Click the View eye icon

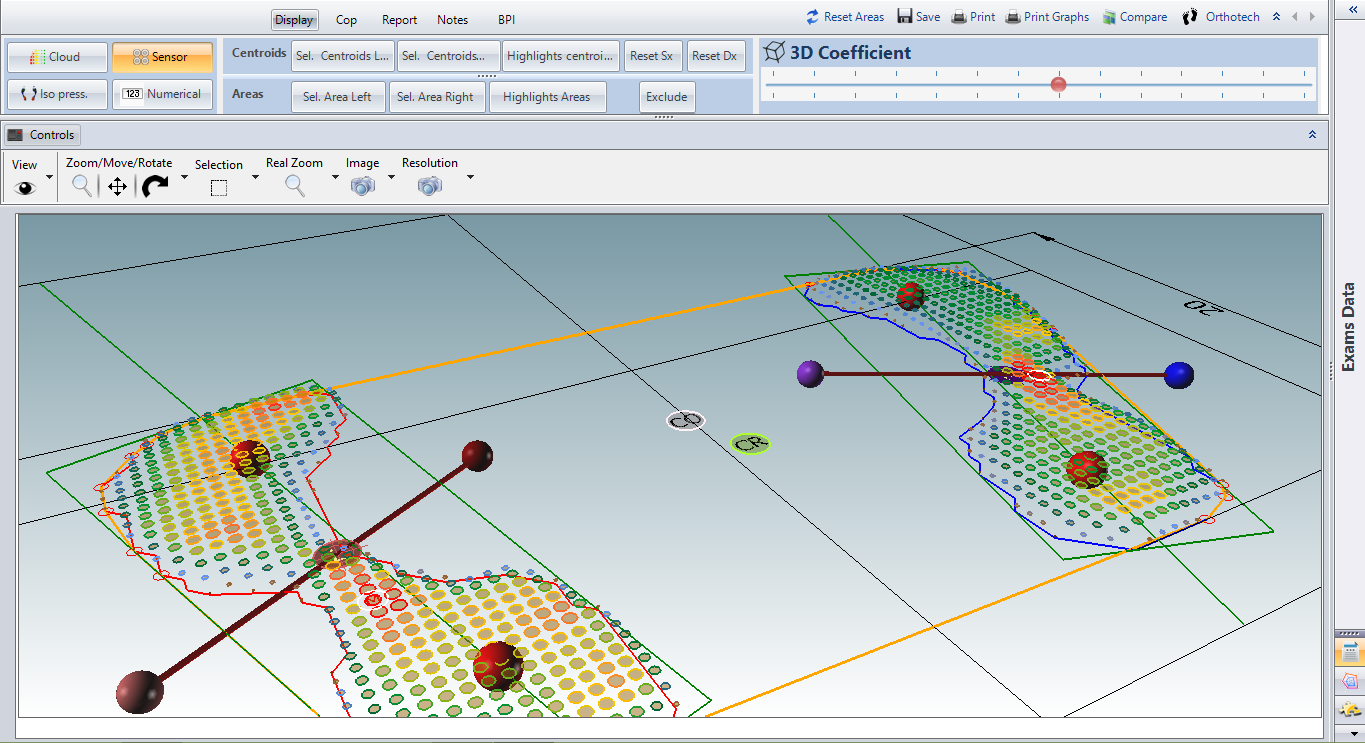tap(25, 187)
